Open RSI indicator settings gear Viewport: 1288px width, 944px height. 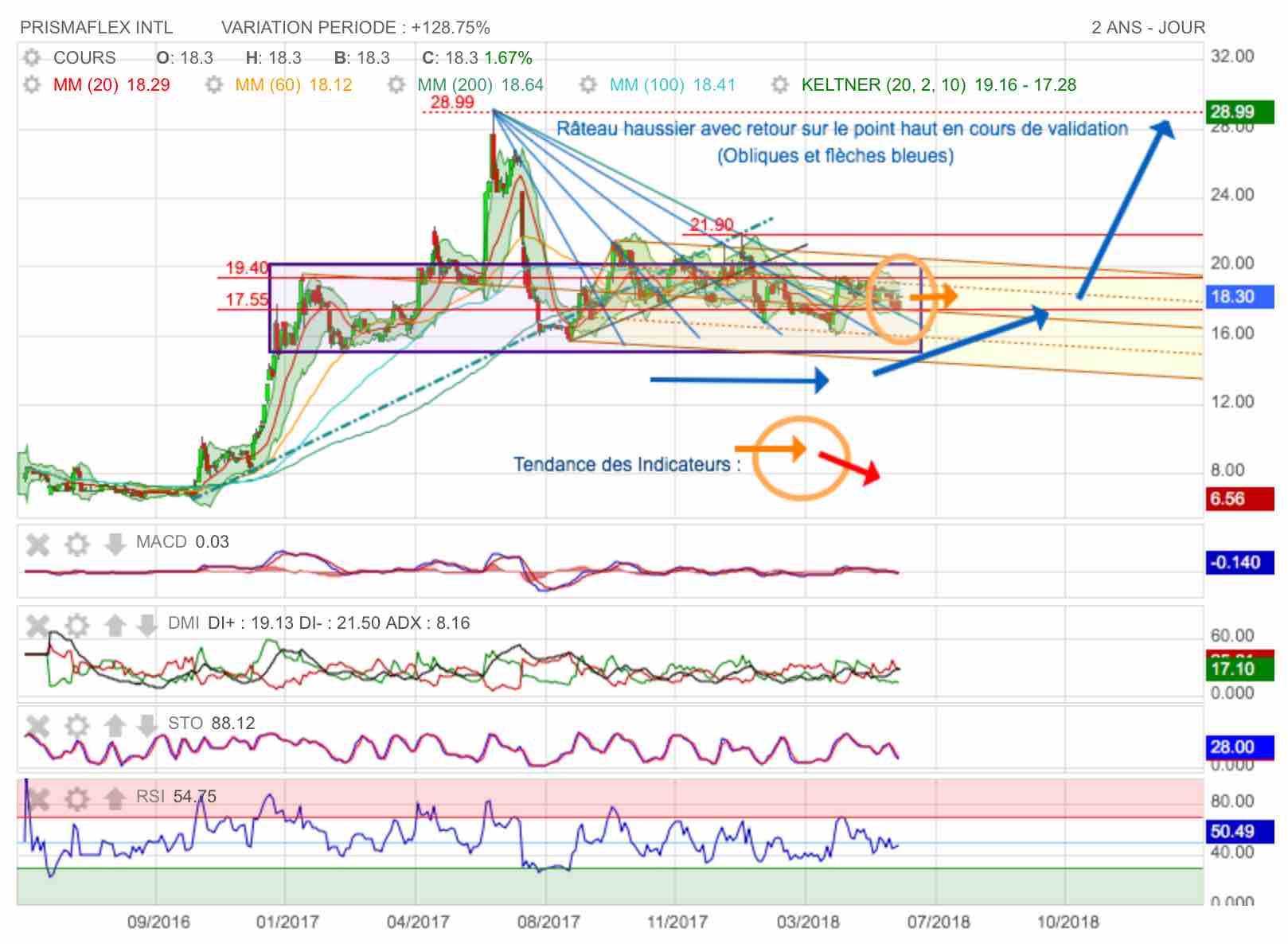tap(76, 798)
